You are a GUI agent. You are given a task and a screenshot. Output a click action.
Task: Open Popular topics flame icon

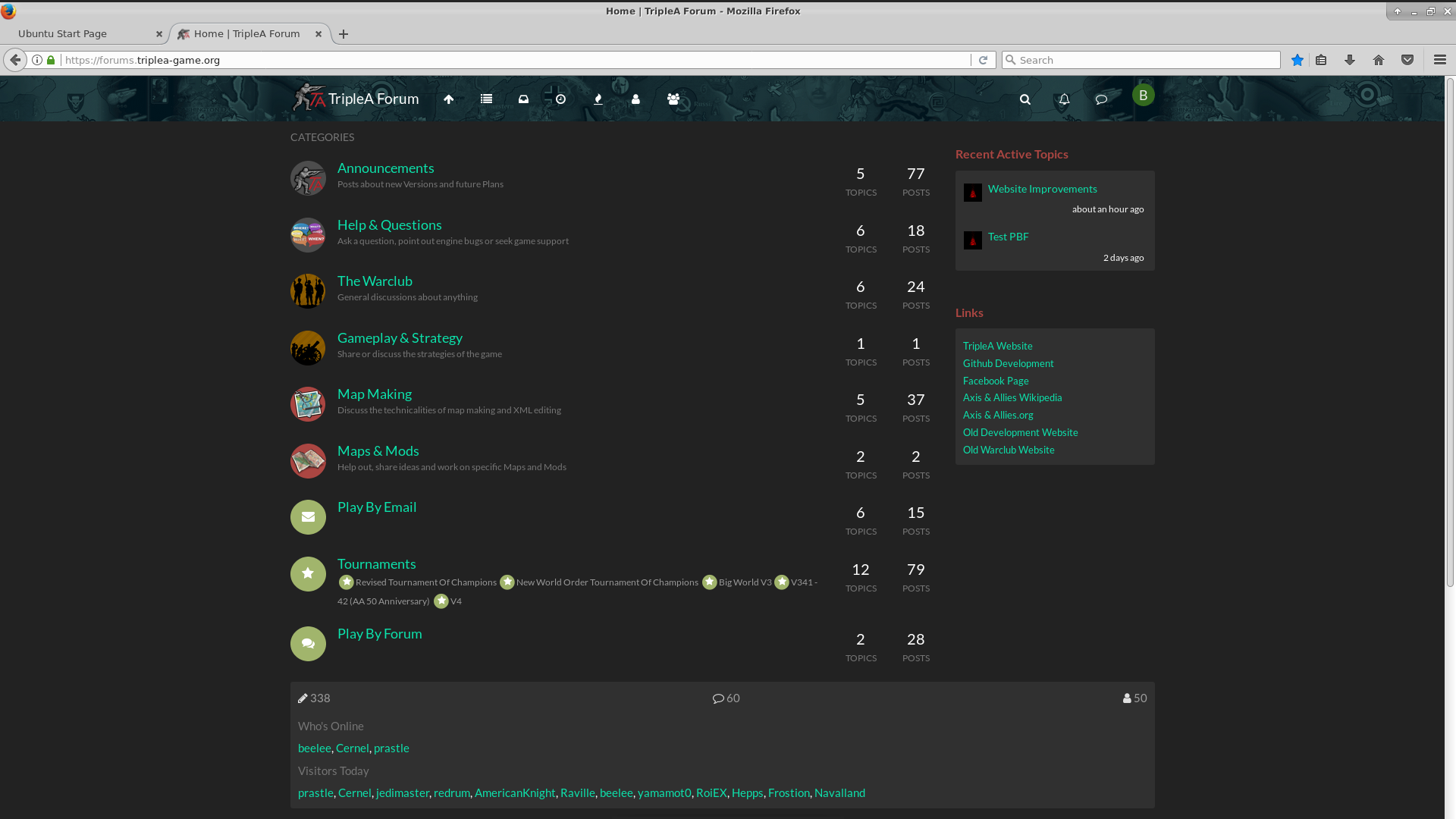tap(598, 99)
